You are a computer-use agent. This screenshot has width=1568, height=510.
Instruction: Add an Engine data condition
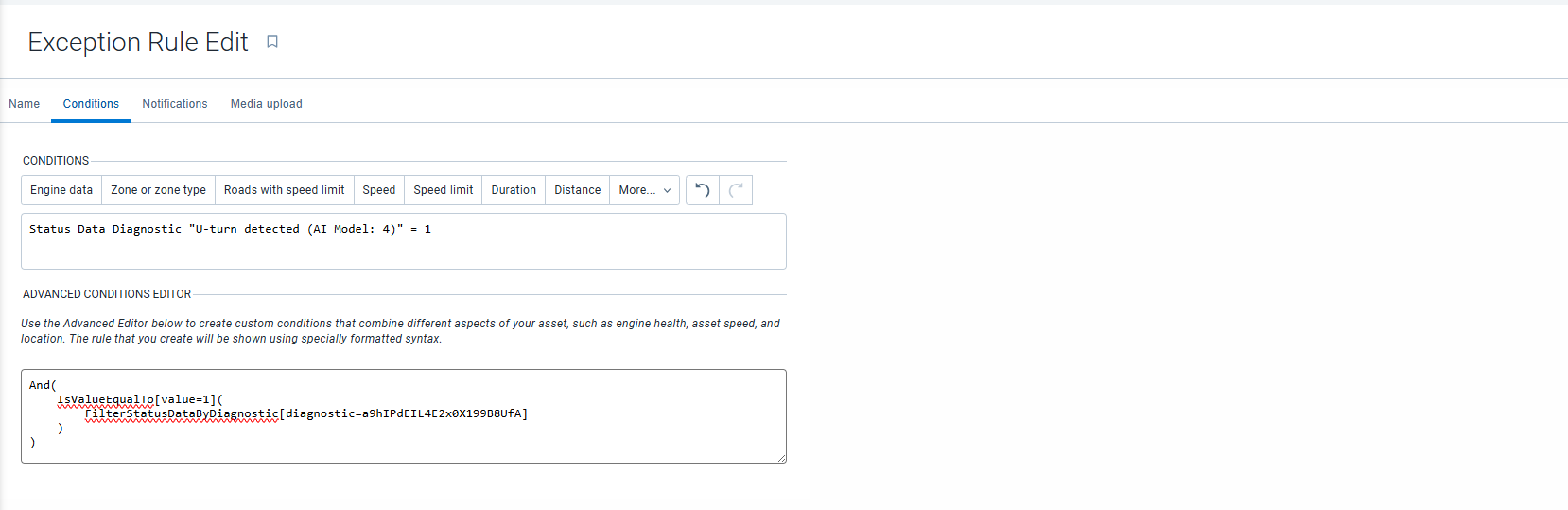(x=61, y=190)
